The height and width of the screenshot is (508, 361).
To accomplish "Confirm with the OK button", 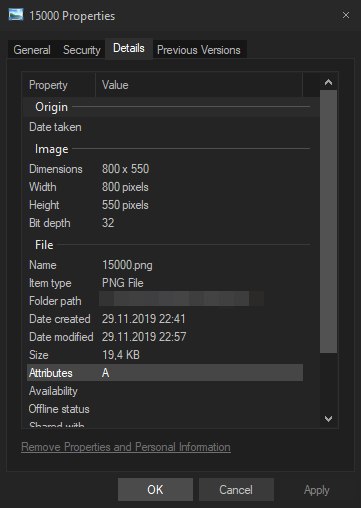I will coord(155,490).
